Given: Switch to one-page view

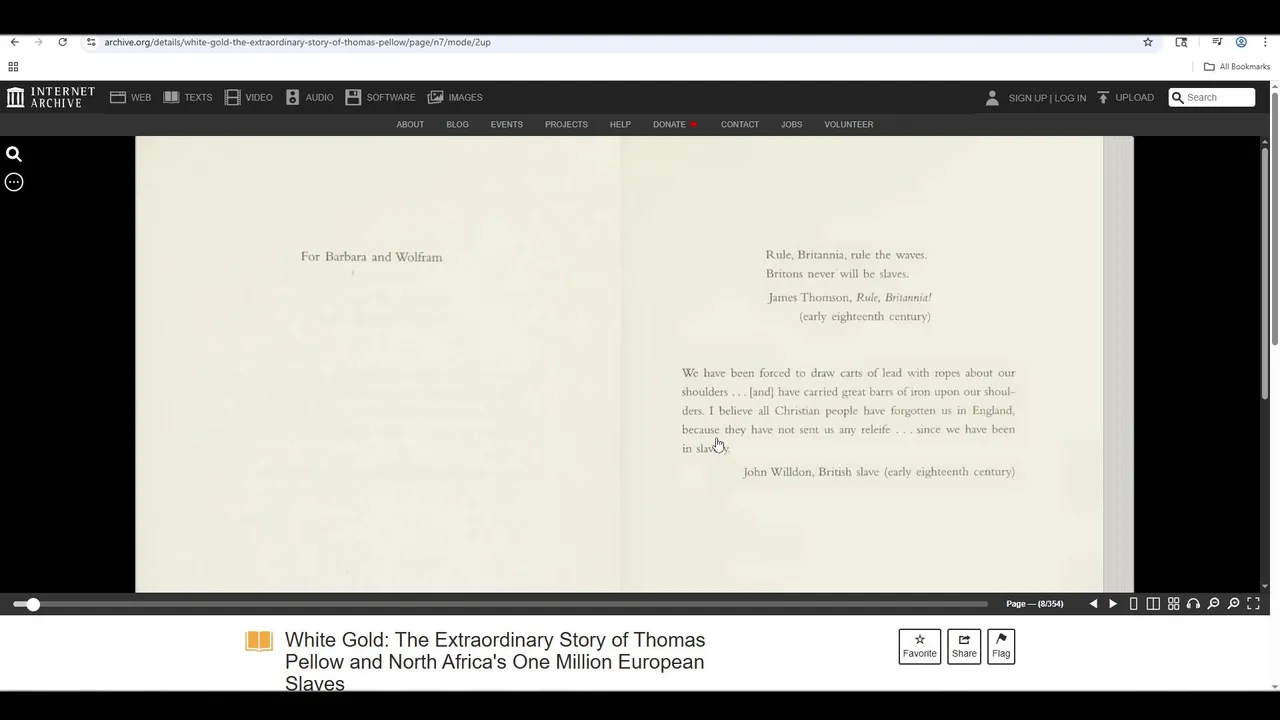Looking at the screenshot, I should [1133, 604].
